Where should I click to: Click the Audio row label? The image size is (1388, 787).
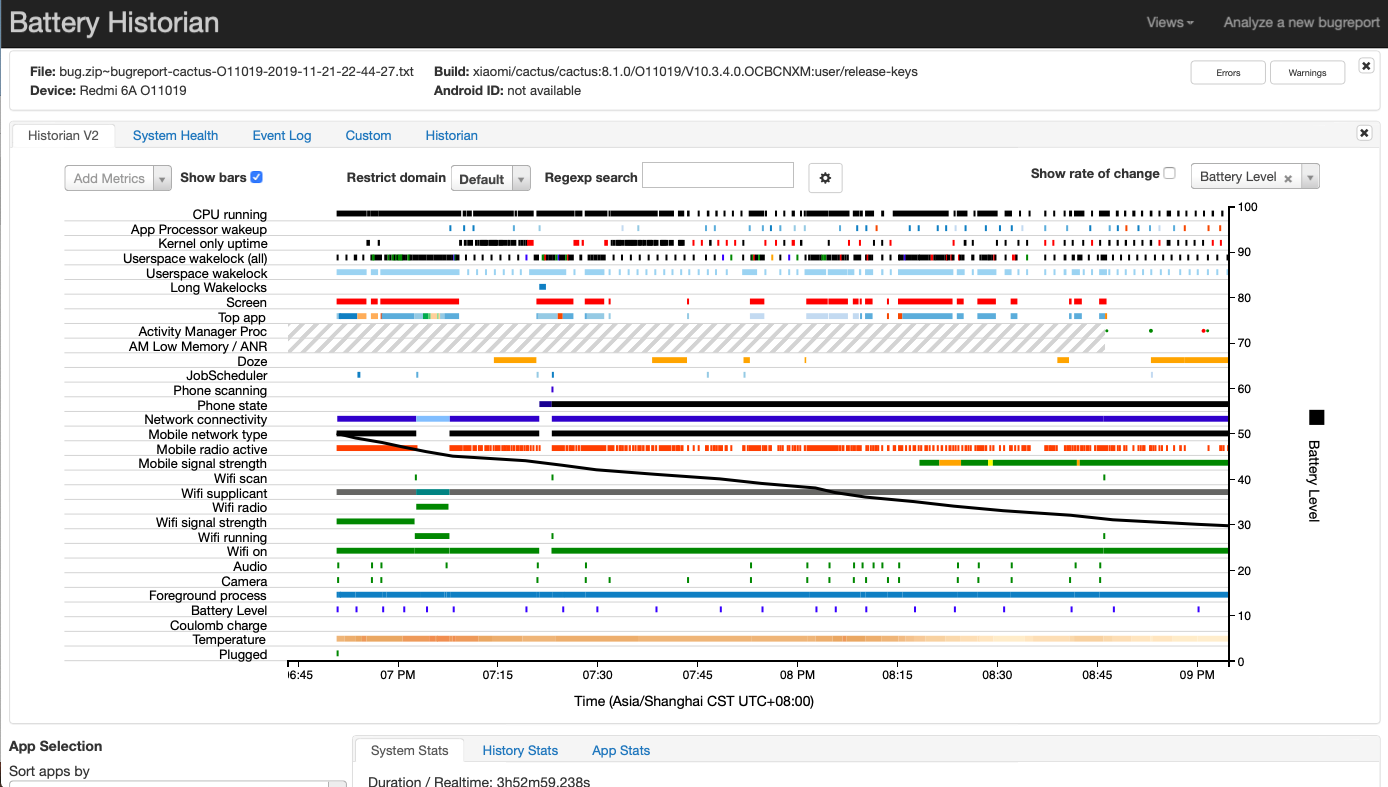point(250,567)
